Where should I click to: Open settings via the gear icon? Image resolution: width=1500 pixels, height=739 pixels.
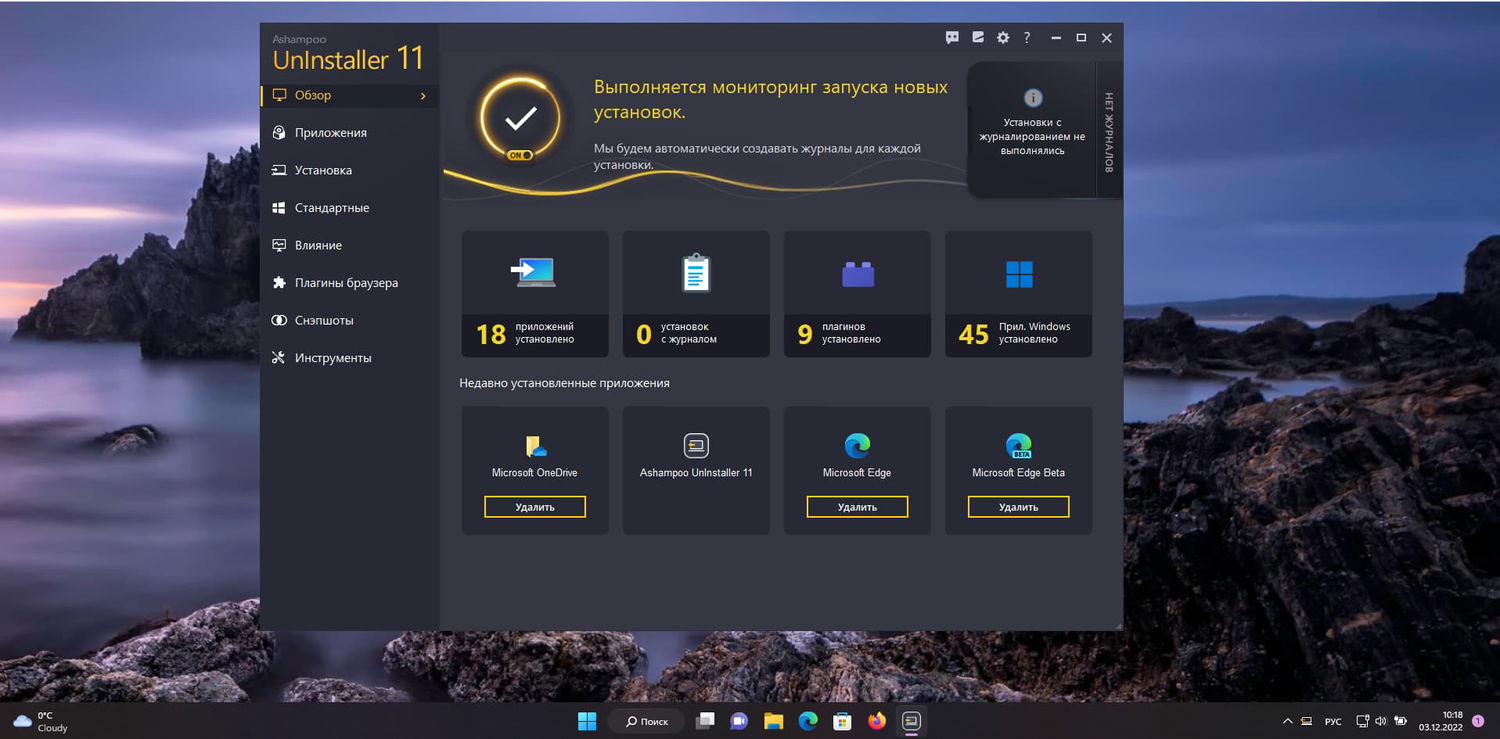click(x=1003, y=38)
